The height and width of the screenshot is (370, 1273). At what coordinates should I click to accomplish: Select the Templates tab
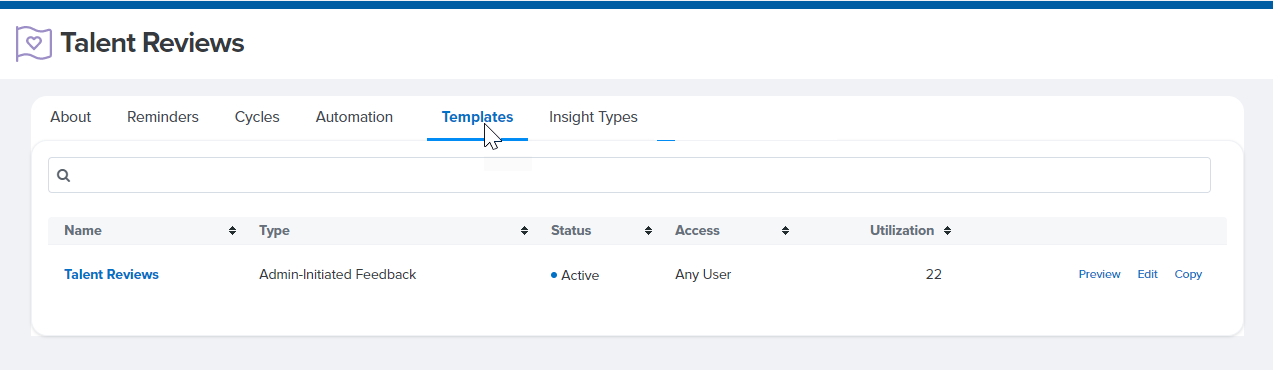point(477,117)
